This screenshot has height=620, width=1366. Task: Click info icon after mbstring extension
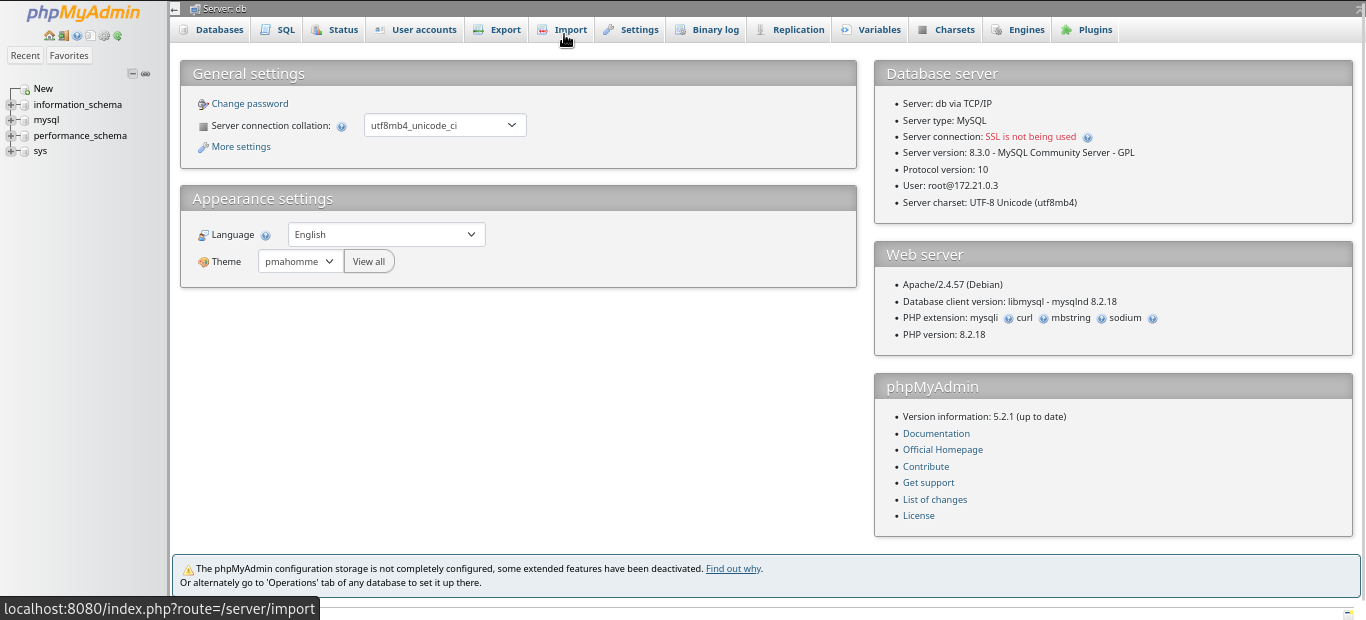(1102, 319)
